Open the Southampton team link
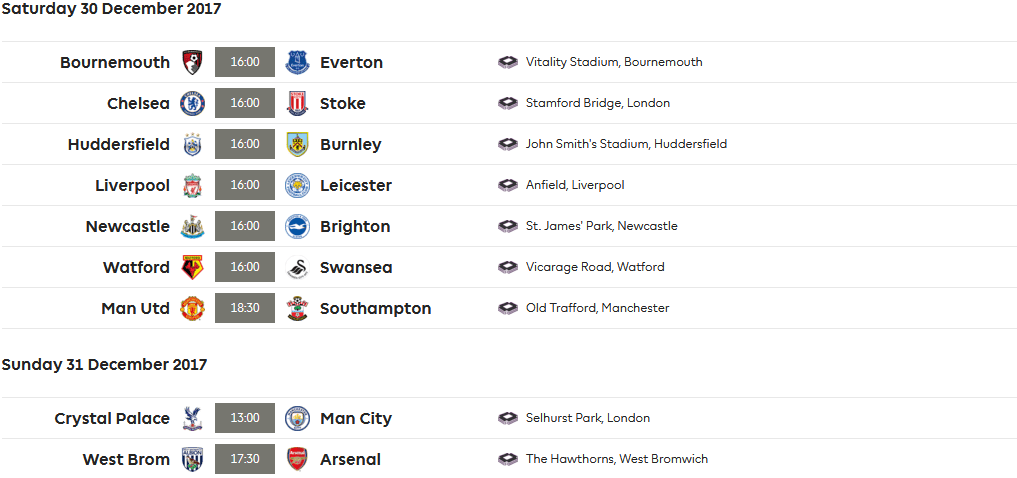 coord(375,308)
